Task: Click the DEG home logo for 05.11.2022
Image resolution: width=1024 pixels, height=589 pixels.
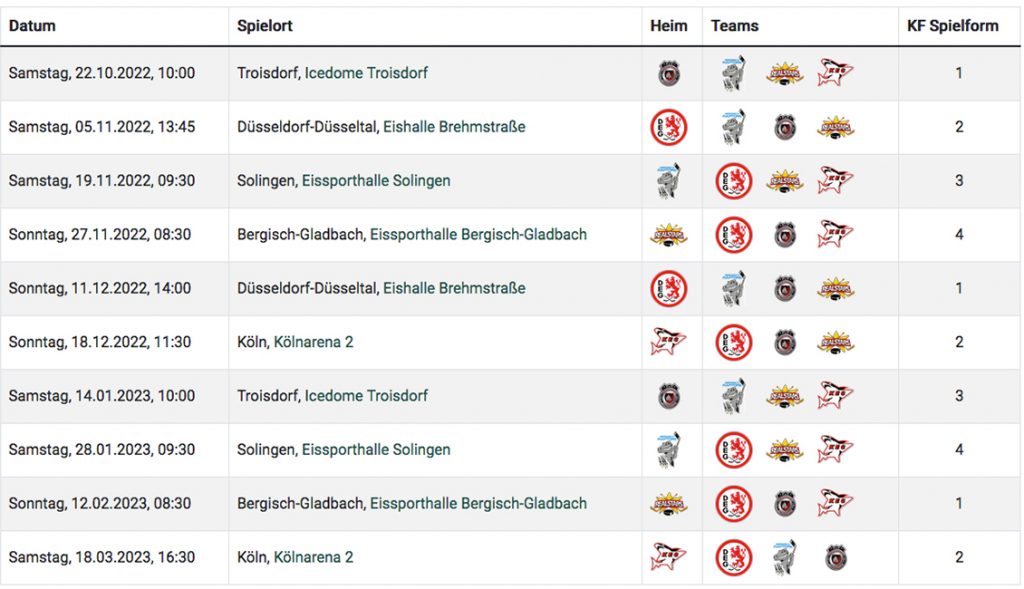Action: pyautogui.click(x=669, y=127)
